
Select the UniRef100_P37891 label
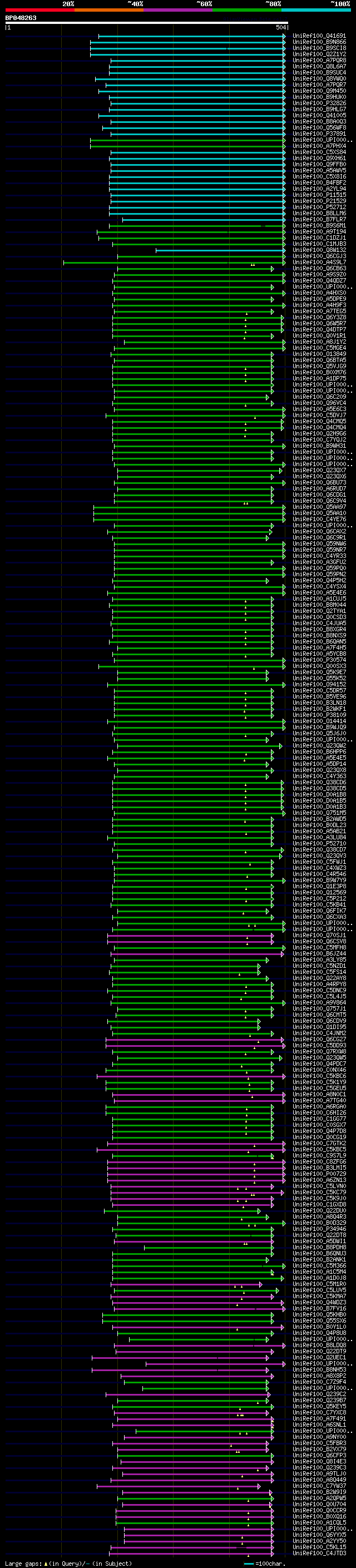tap(319, 134)
